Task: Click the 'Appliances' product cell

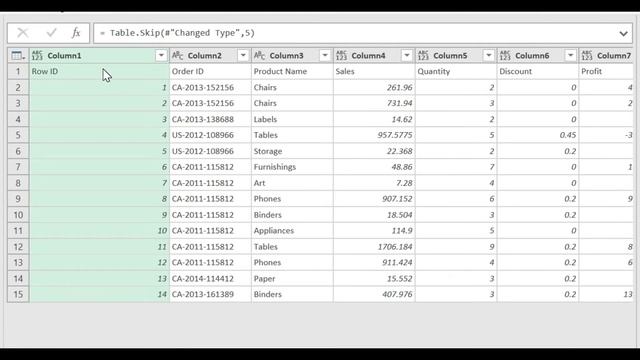Action: click(x=292, y=231)
